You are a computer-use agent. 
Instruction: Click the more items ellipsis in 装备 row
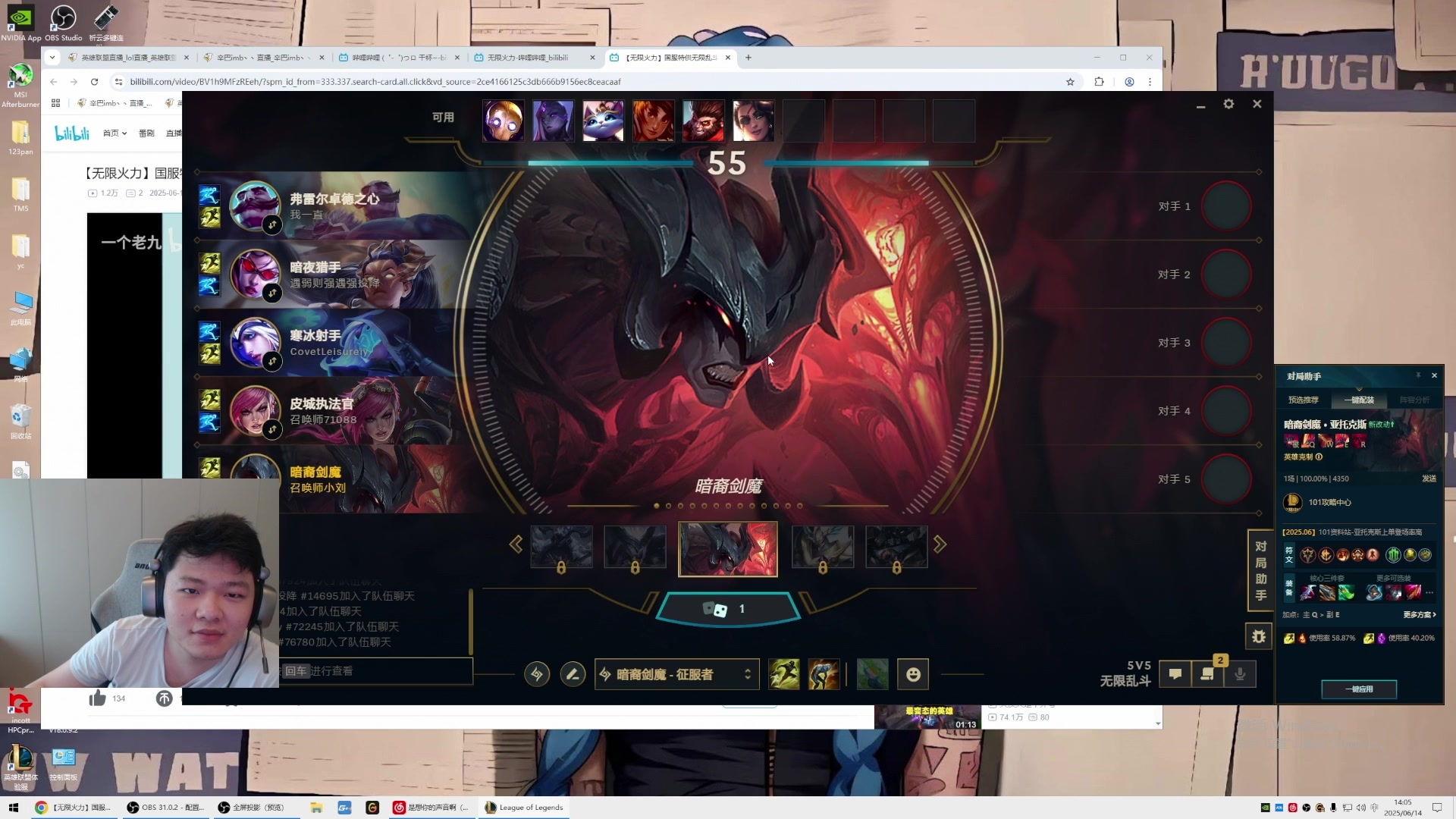1429,592
